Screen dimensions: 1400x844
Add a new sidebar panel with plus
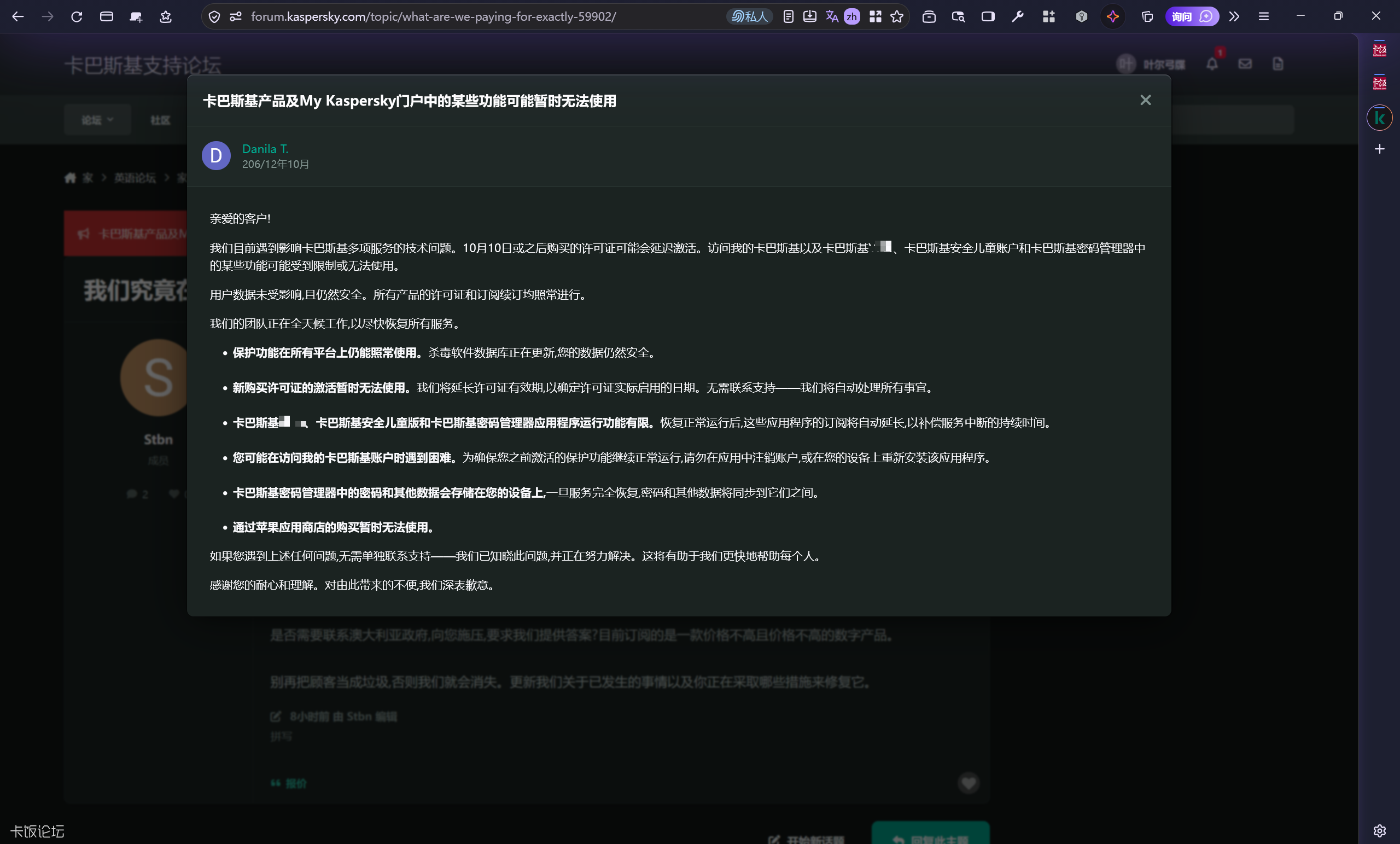pyautogui.click(x=1380, y=149)
